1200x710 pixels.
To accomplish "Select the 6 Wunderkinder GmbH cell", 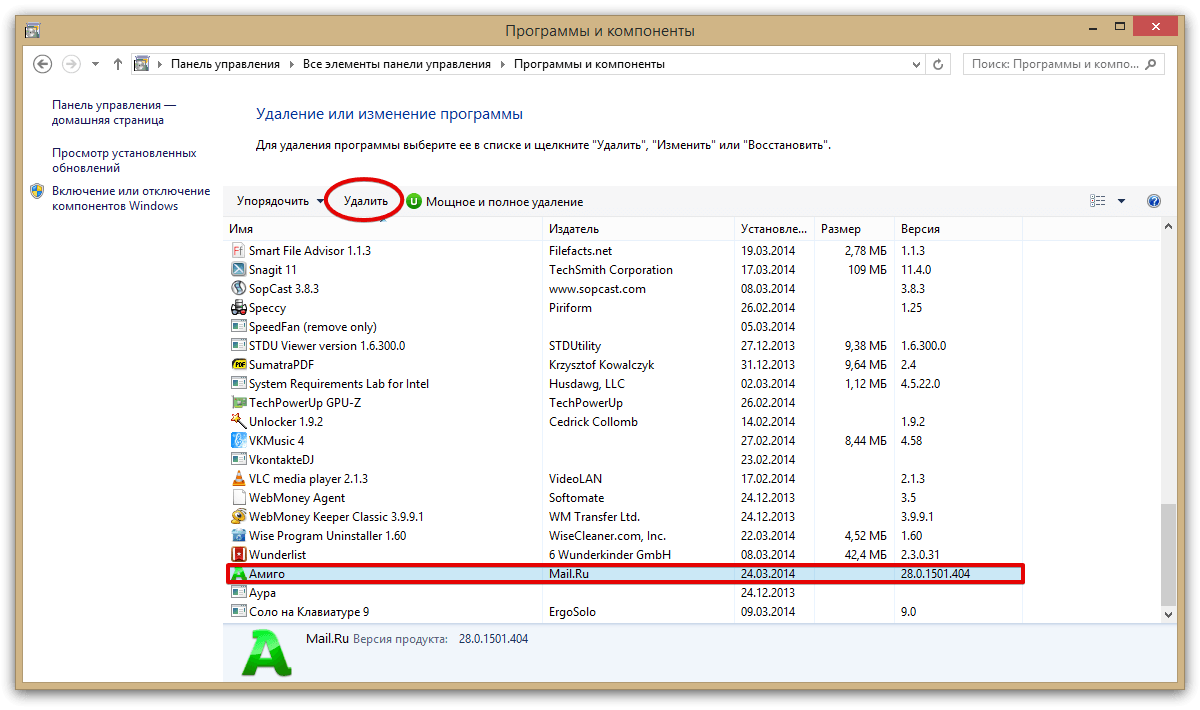I will [x=610, y=555].
